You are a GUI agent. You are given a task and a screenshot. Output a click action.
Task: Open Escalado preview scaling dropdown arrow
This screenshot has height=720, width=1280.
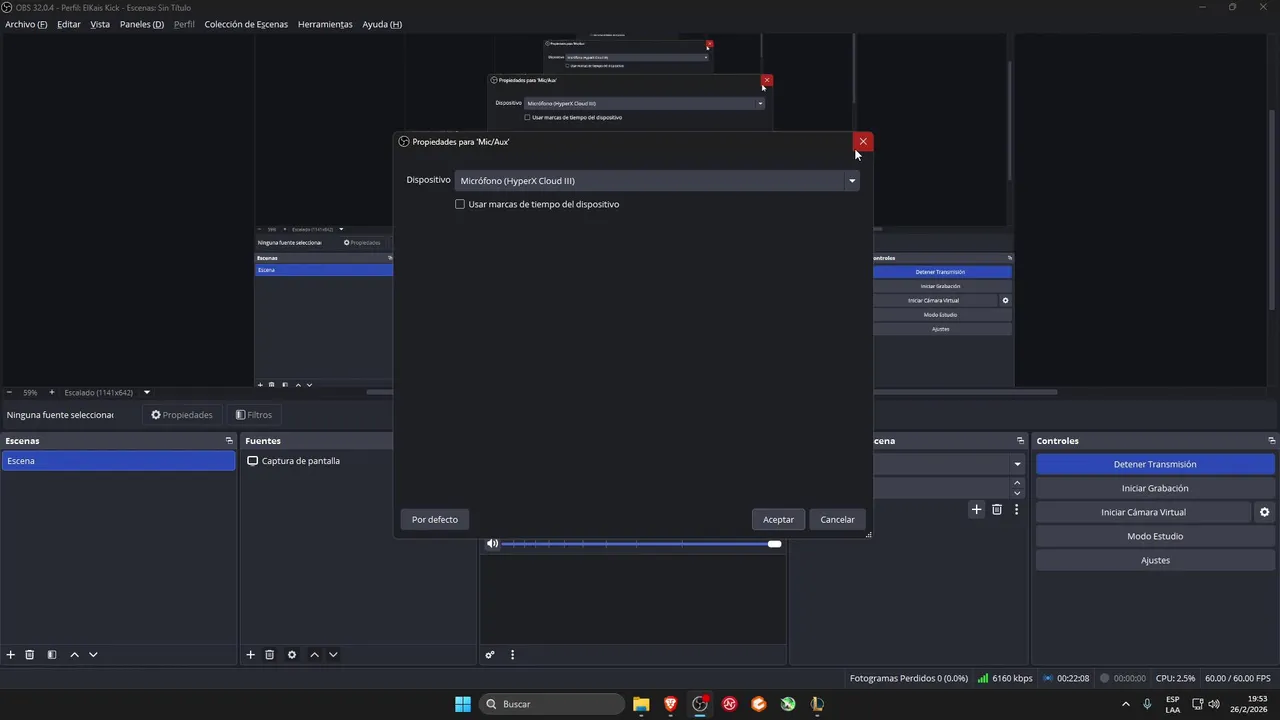click(147, 392)
